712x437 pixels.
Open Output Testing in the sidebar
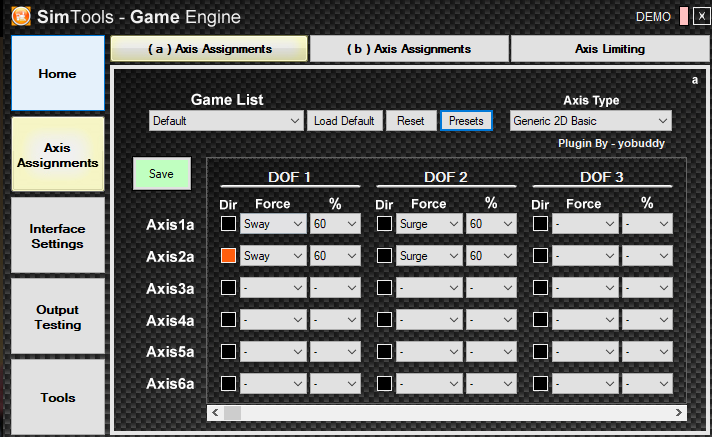click(58, 317)
